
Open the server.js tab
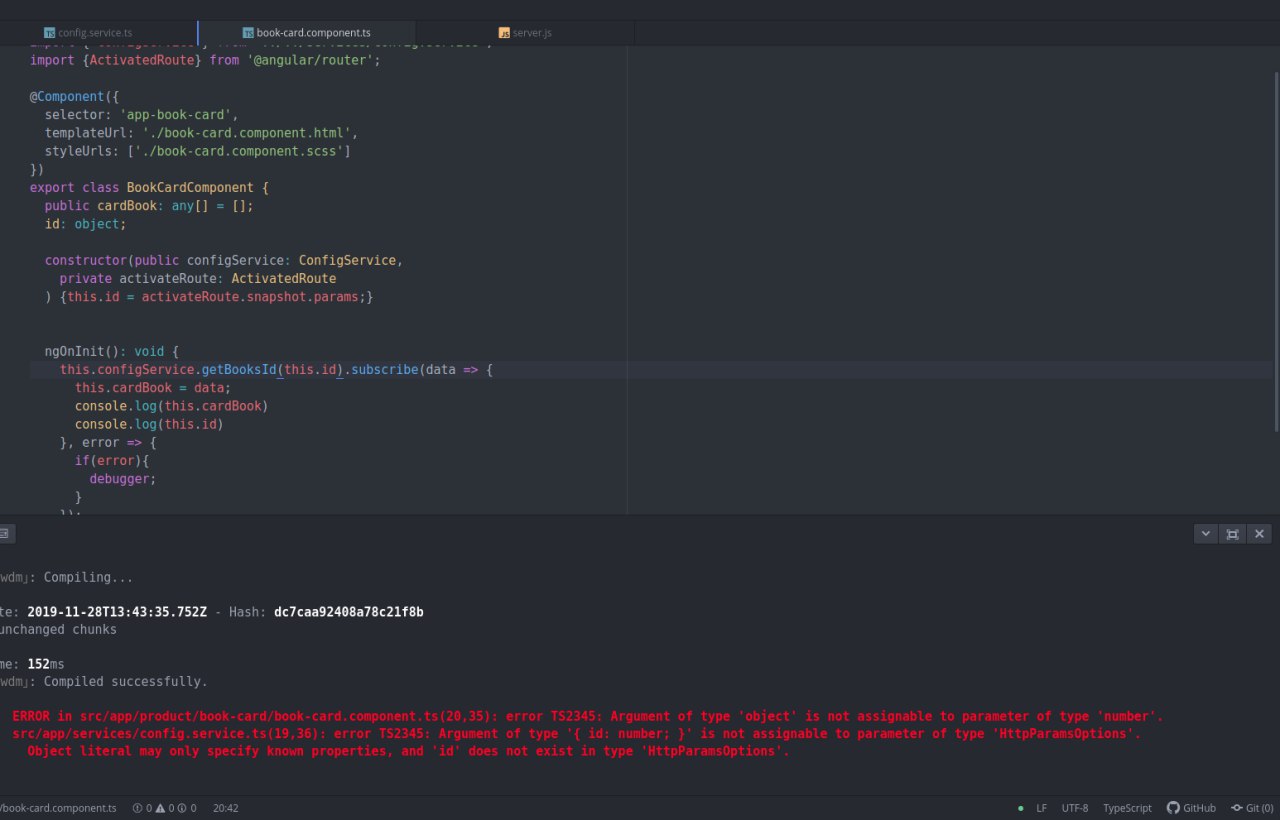click(525, 33)
